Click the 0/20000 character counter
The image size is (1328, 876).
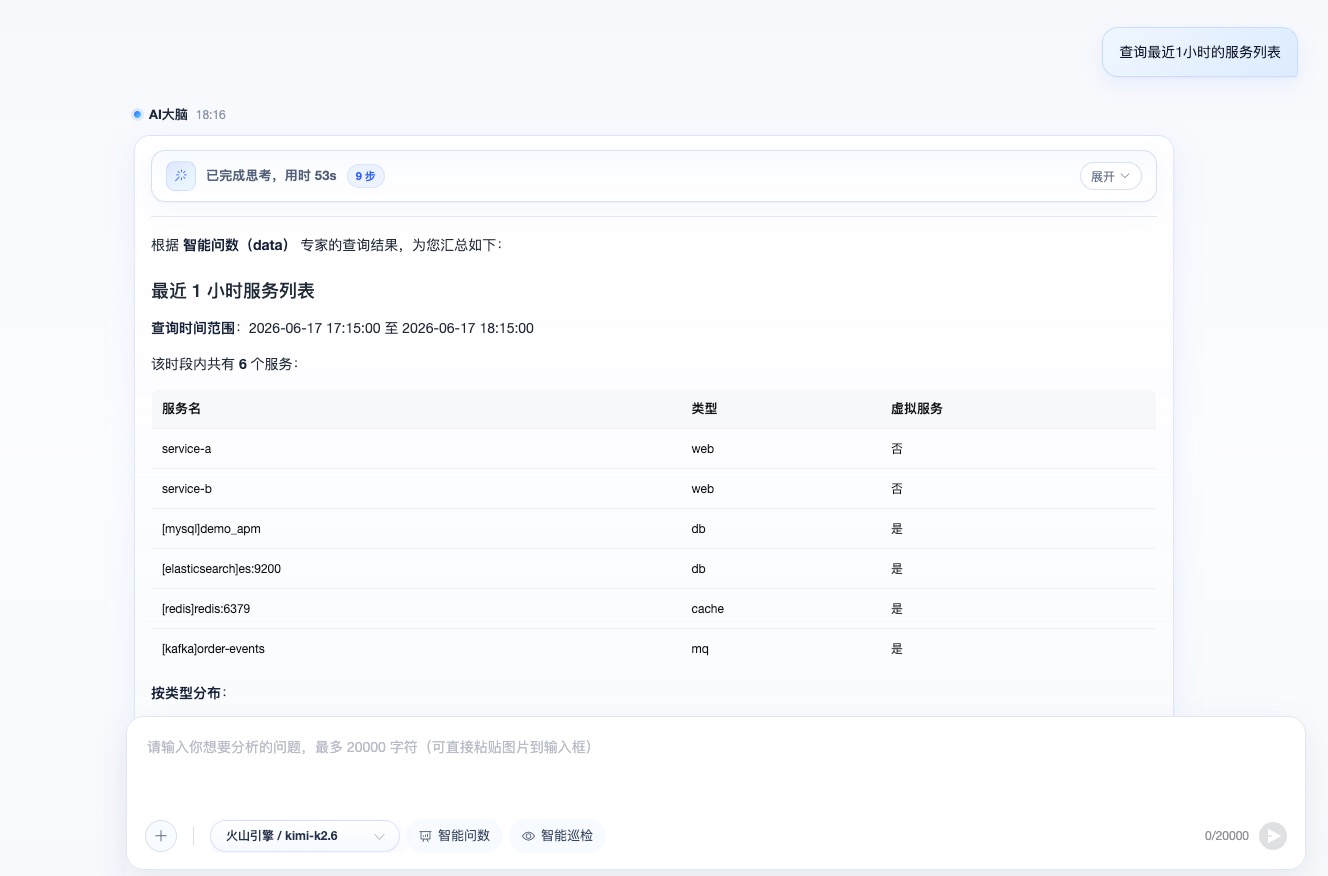point(1227,836)
